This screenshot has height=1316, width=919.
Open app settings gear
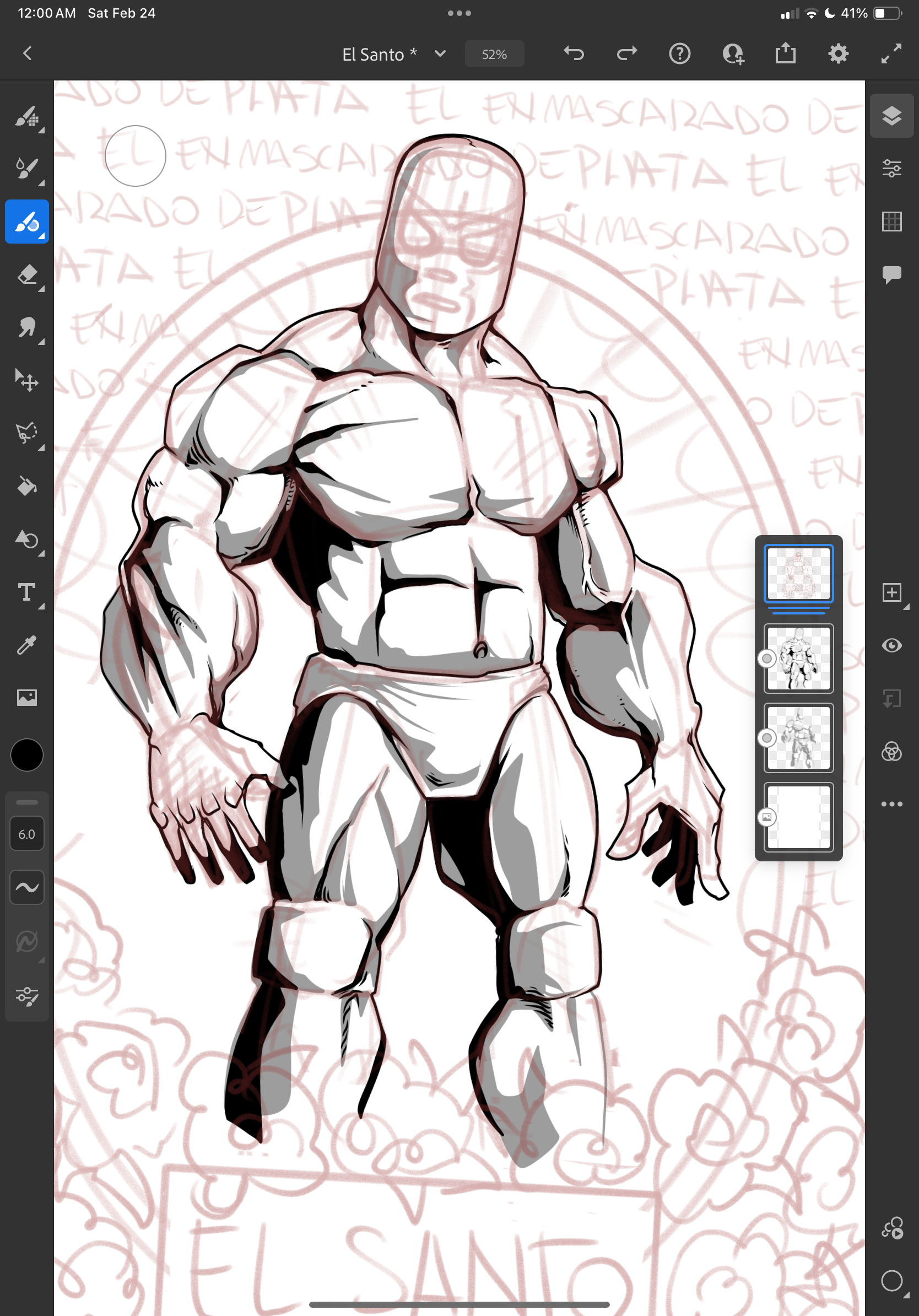tap(838, 54)
